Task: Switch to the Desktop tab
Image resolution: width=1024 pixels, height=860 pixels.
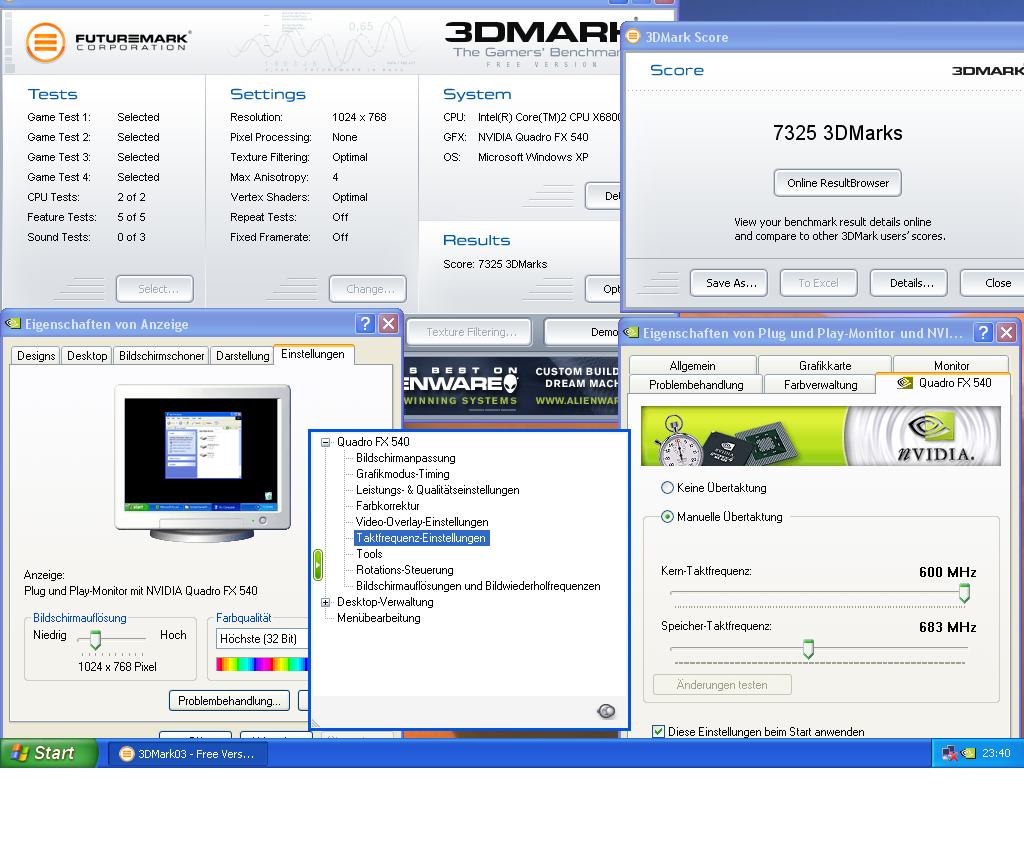Action: [x=87, y=356]
